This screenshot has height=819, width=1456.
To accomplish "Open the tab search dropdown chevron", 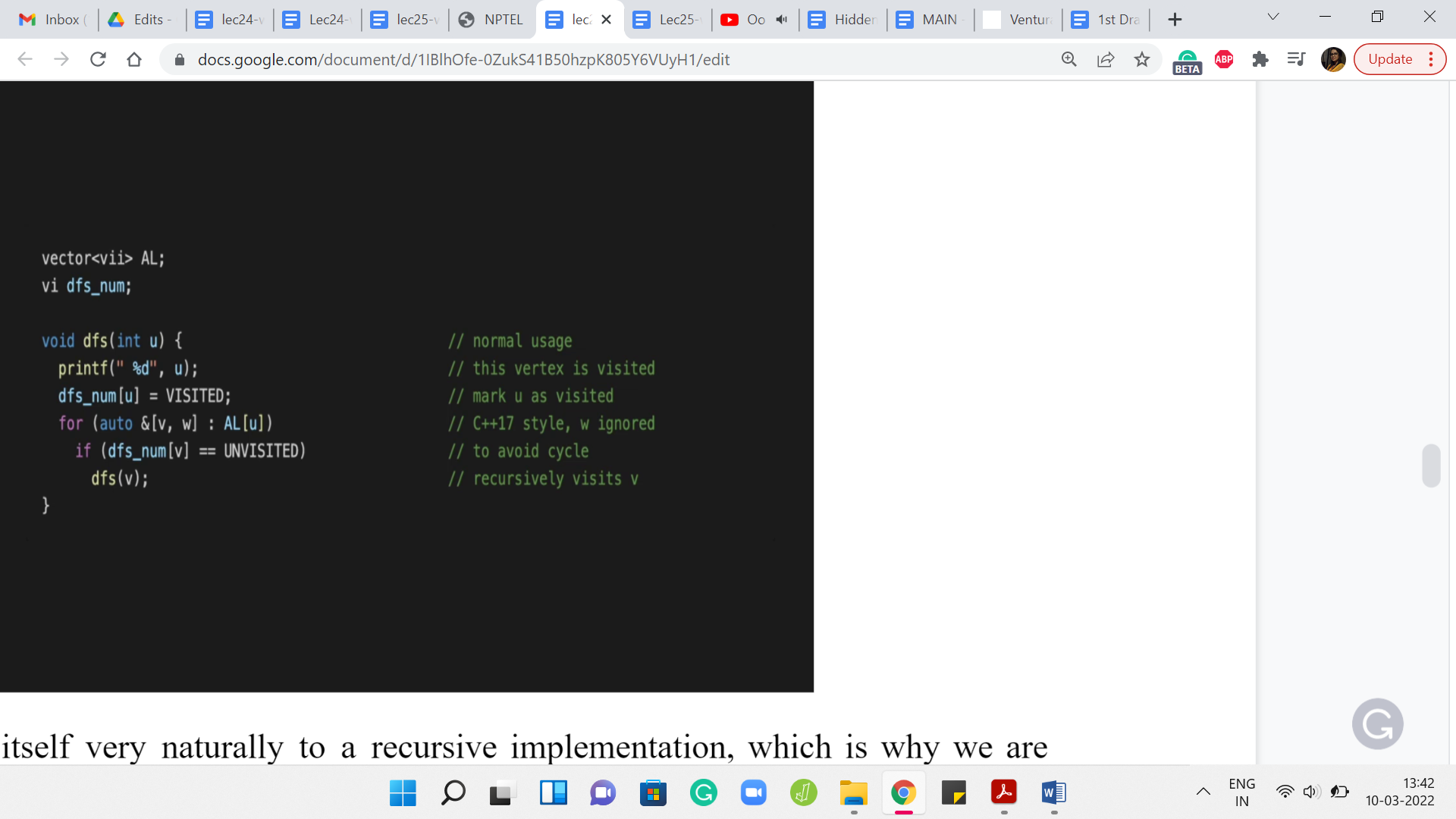I will point(1273,17).
